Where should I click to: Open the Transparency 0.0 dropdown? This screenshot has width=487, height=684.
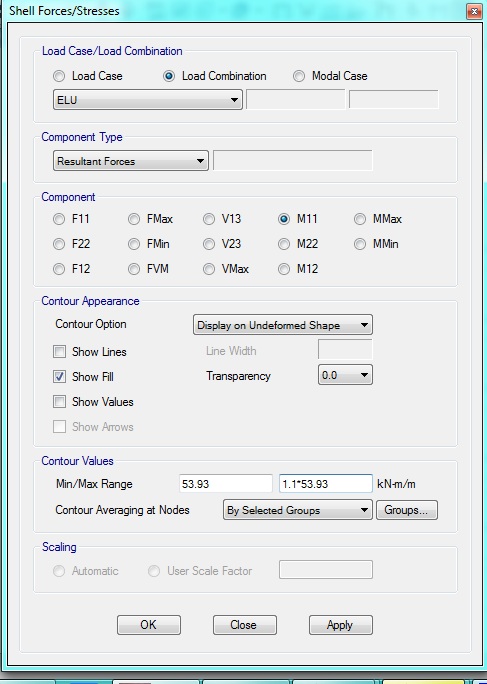coord(345,375)
